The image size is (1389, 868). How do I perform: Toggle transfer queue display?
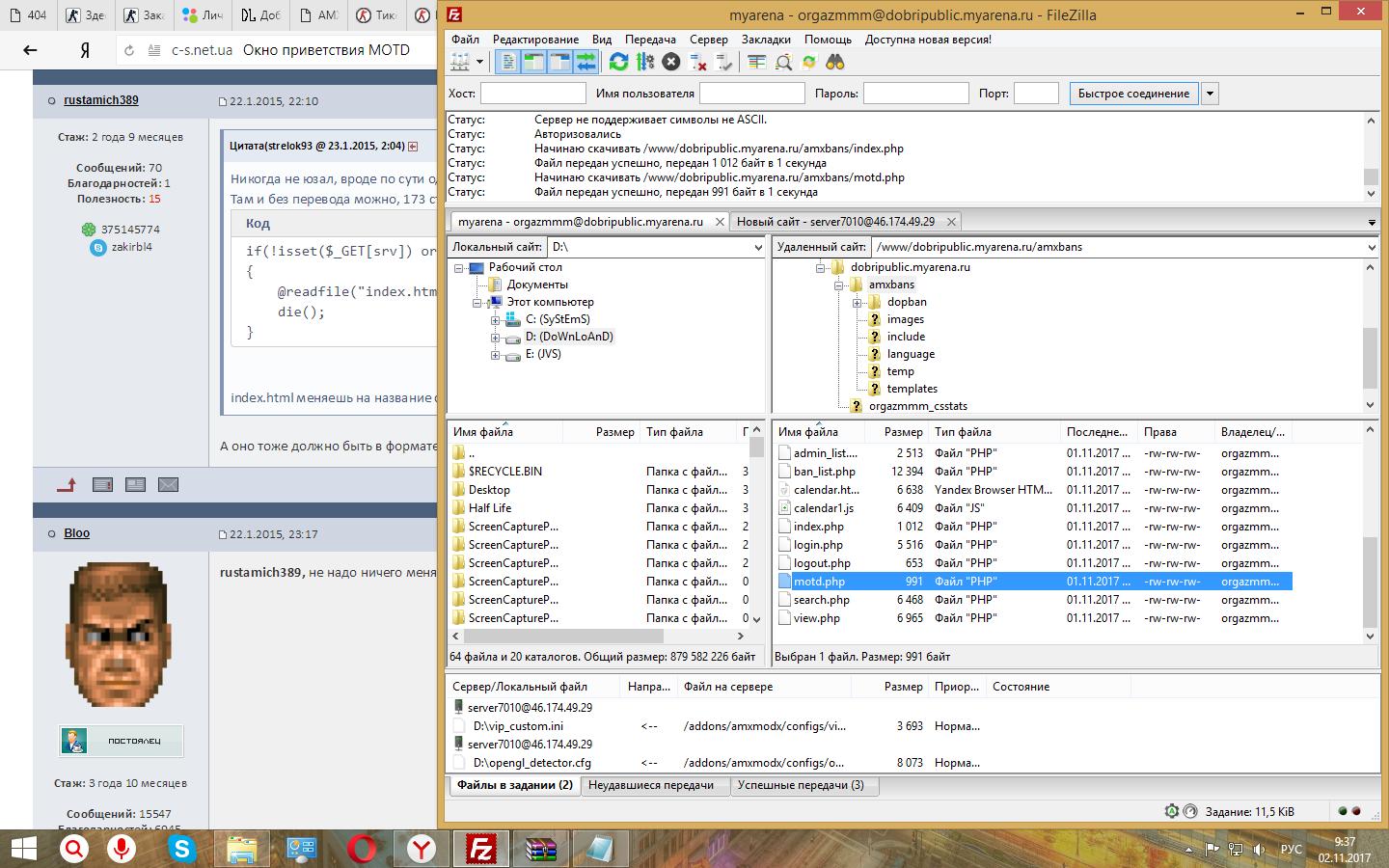click(x=586, y=62)
